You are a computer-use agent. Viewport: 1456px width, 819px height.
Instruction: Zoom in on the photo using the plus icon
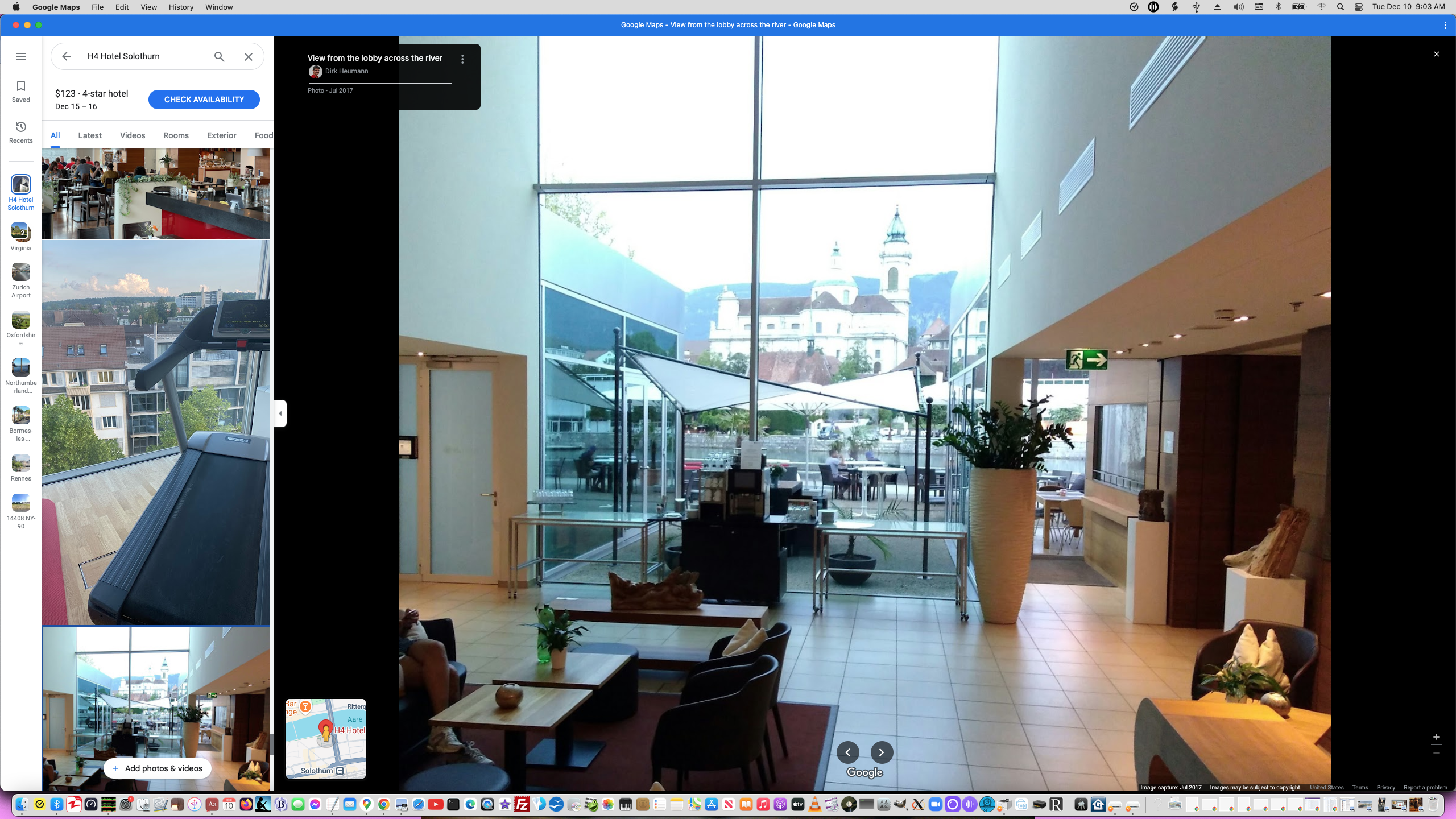(1436, 737)
